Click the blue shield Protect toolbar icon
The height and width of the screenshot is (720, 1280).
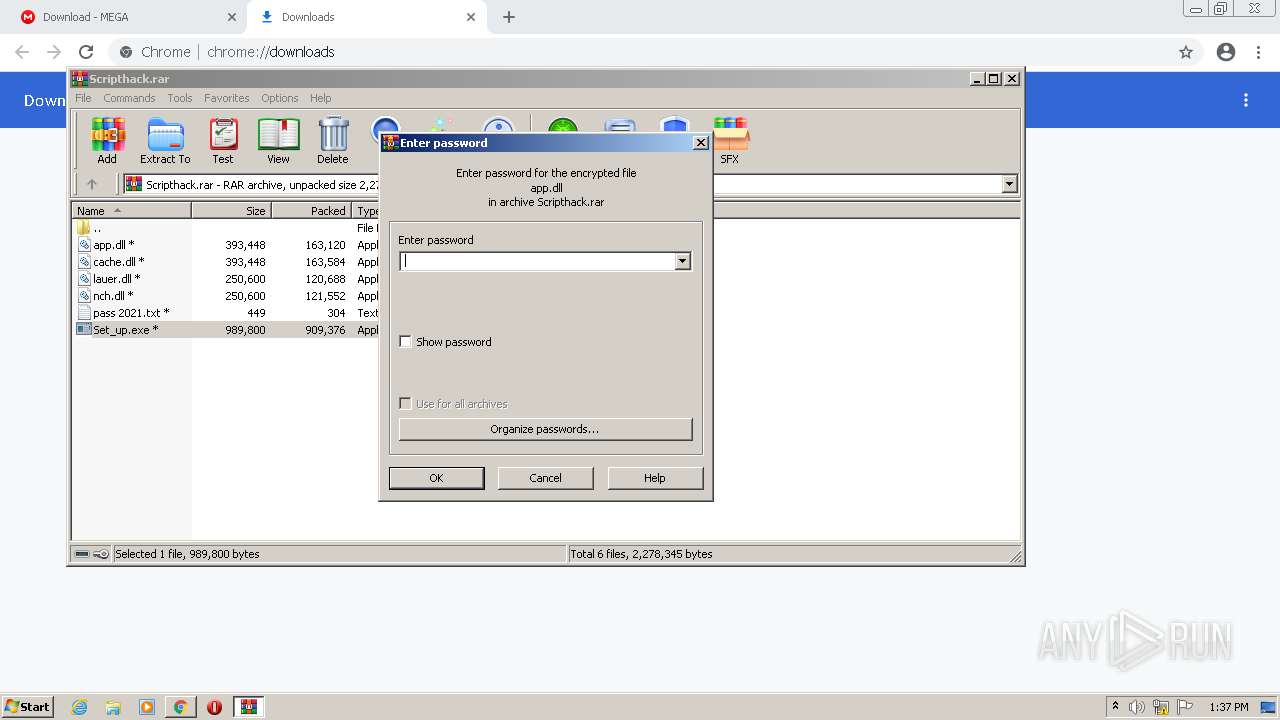(x=675, y=126)
